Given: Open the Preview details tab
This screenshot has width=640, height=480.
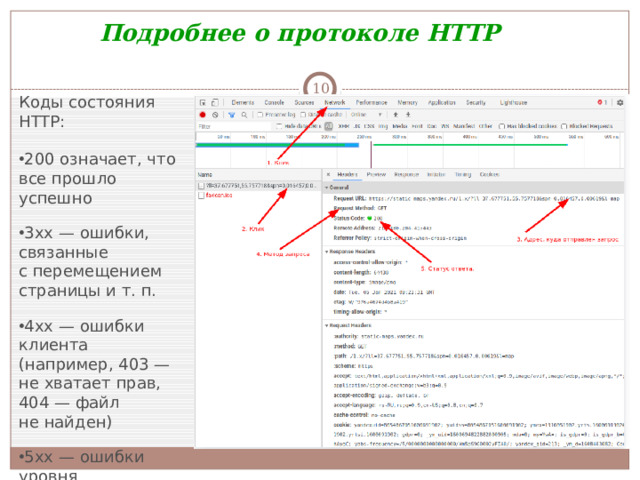Looking at the screenshot, I should point(376,174).
